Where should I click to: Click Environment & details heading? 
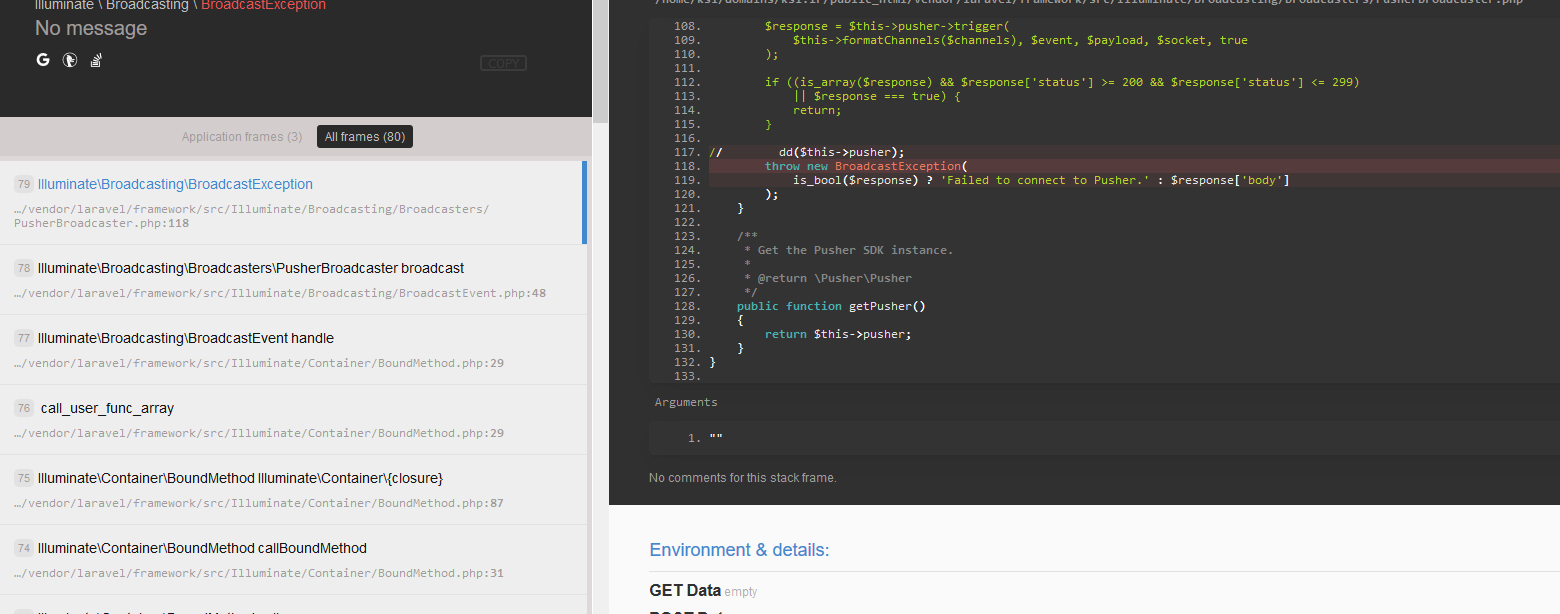pyautogui.click(x=739, y=550)
